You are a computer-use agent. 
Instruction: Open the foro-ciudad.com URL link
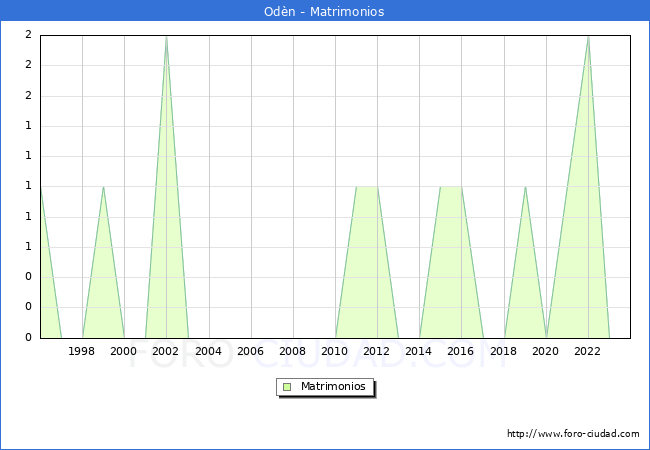tap(573, 434)
